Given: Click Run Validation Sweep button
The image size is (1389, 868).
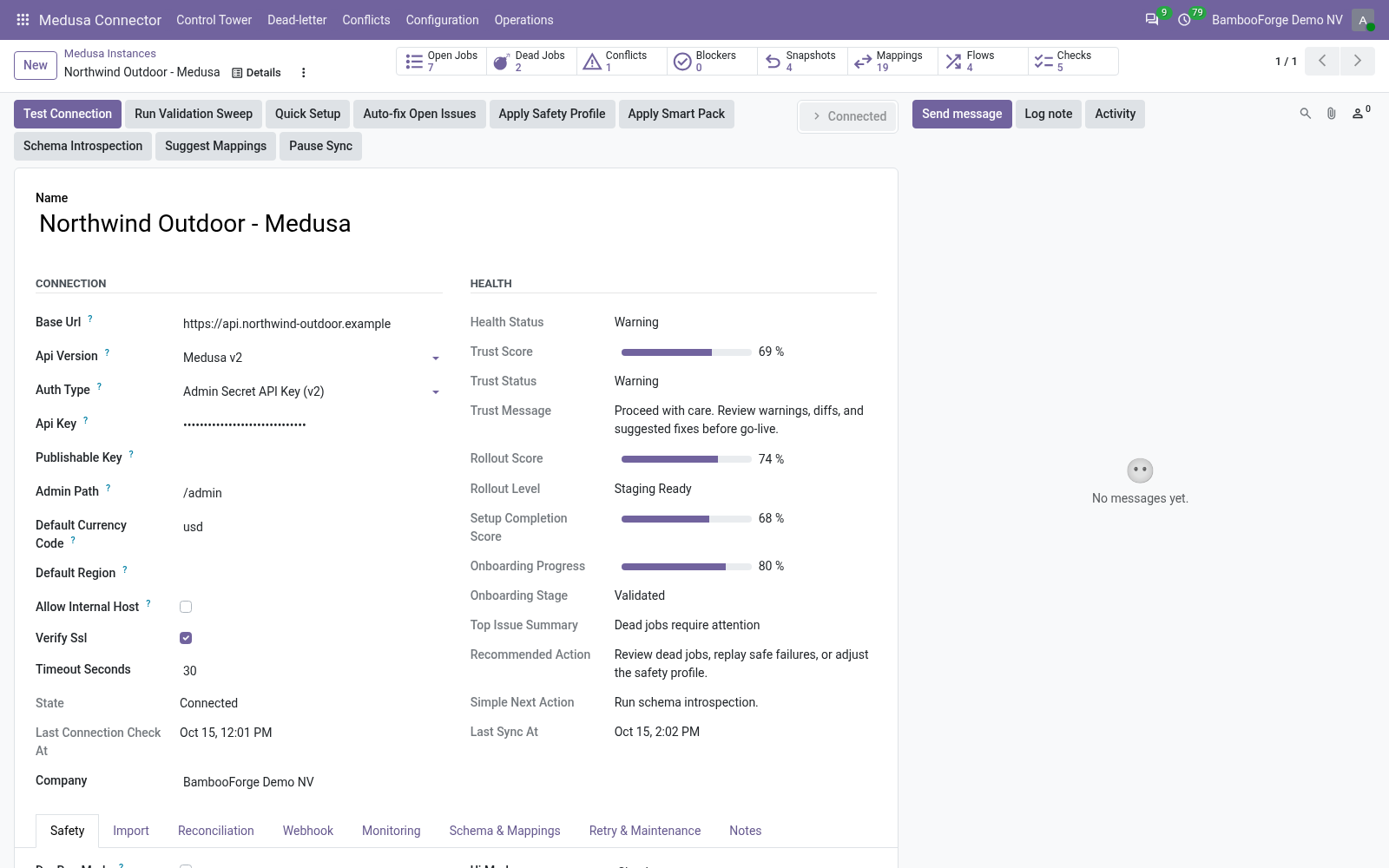Looking at the screenshot, I should click(194, 114).
